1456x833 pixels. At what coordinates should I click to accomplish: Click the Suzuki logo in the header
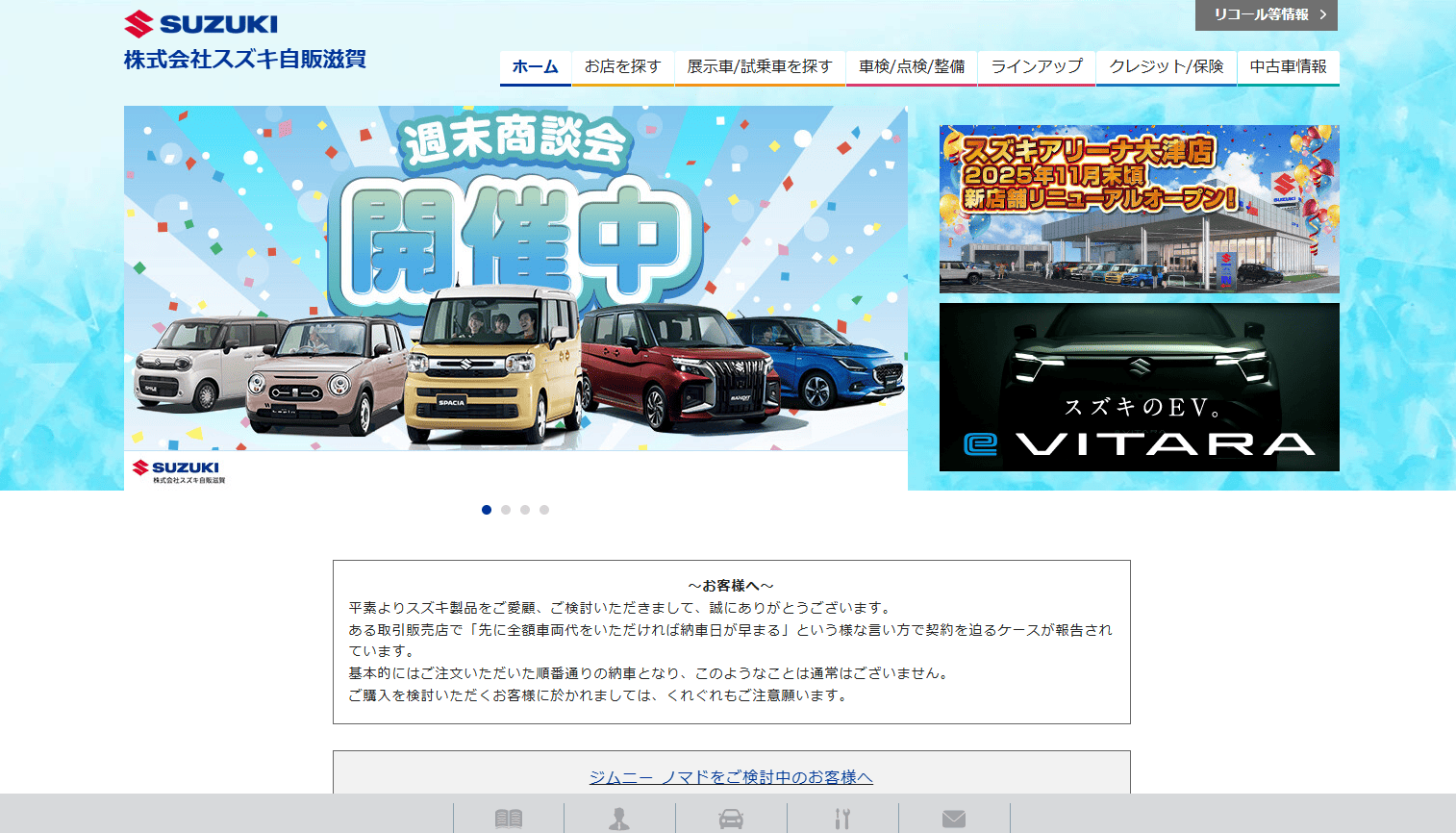[x=201, y=24]
